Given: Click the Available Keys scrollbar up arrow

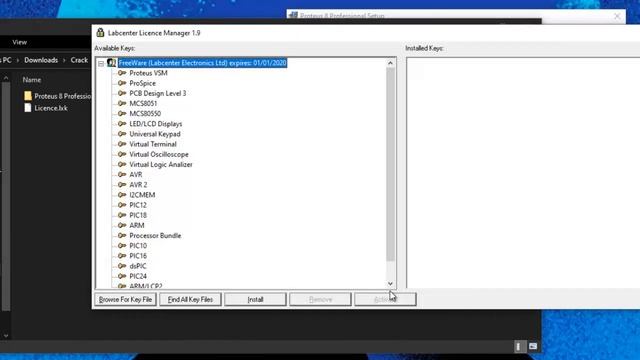Looking at the screenshot, I should [390, 63].
